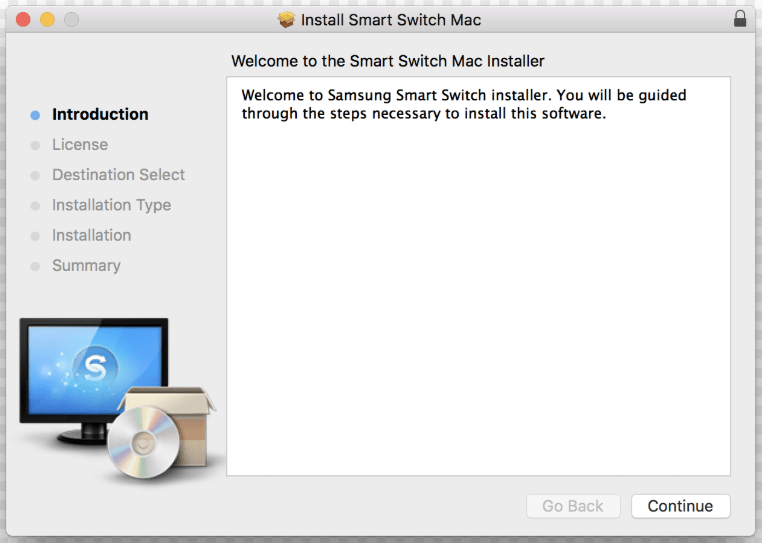The image size is (762, 543).
Task: Close the installer with the red button
Action: click(x=23, y=19)
